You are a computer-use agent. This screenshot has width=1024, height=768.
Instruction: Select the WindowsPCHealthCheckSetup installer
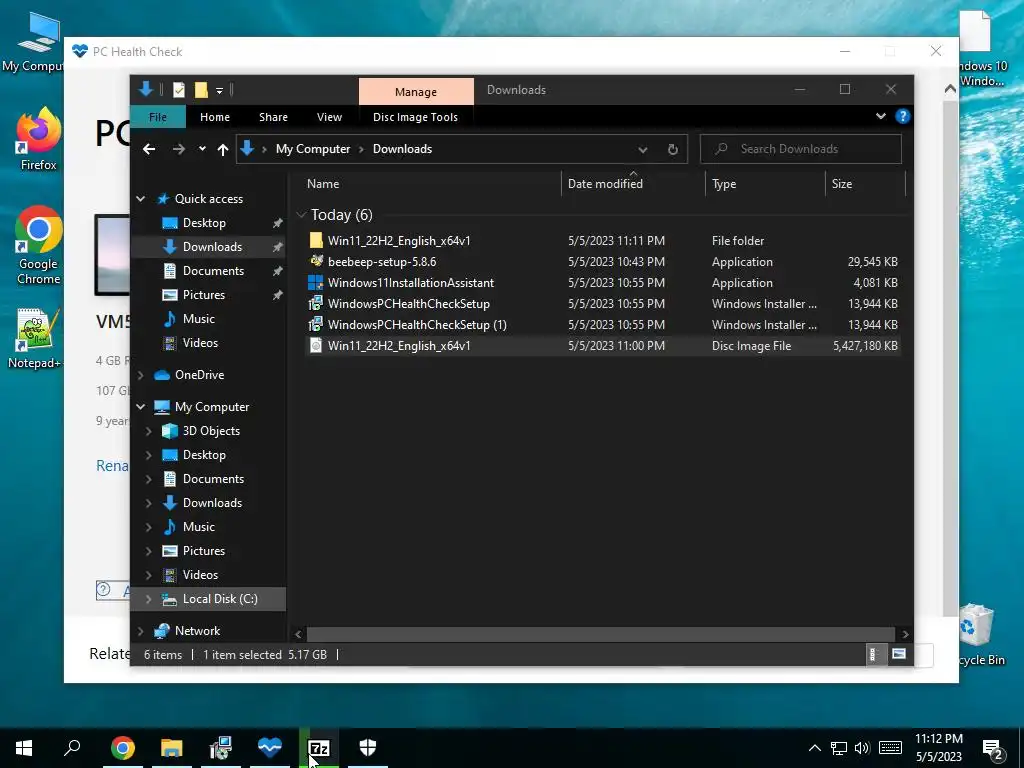click(x=601, y=304)
